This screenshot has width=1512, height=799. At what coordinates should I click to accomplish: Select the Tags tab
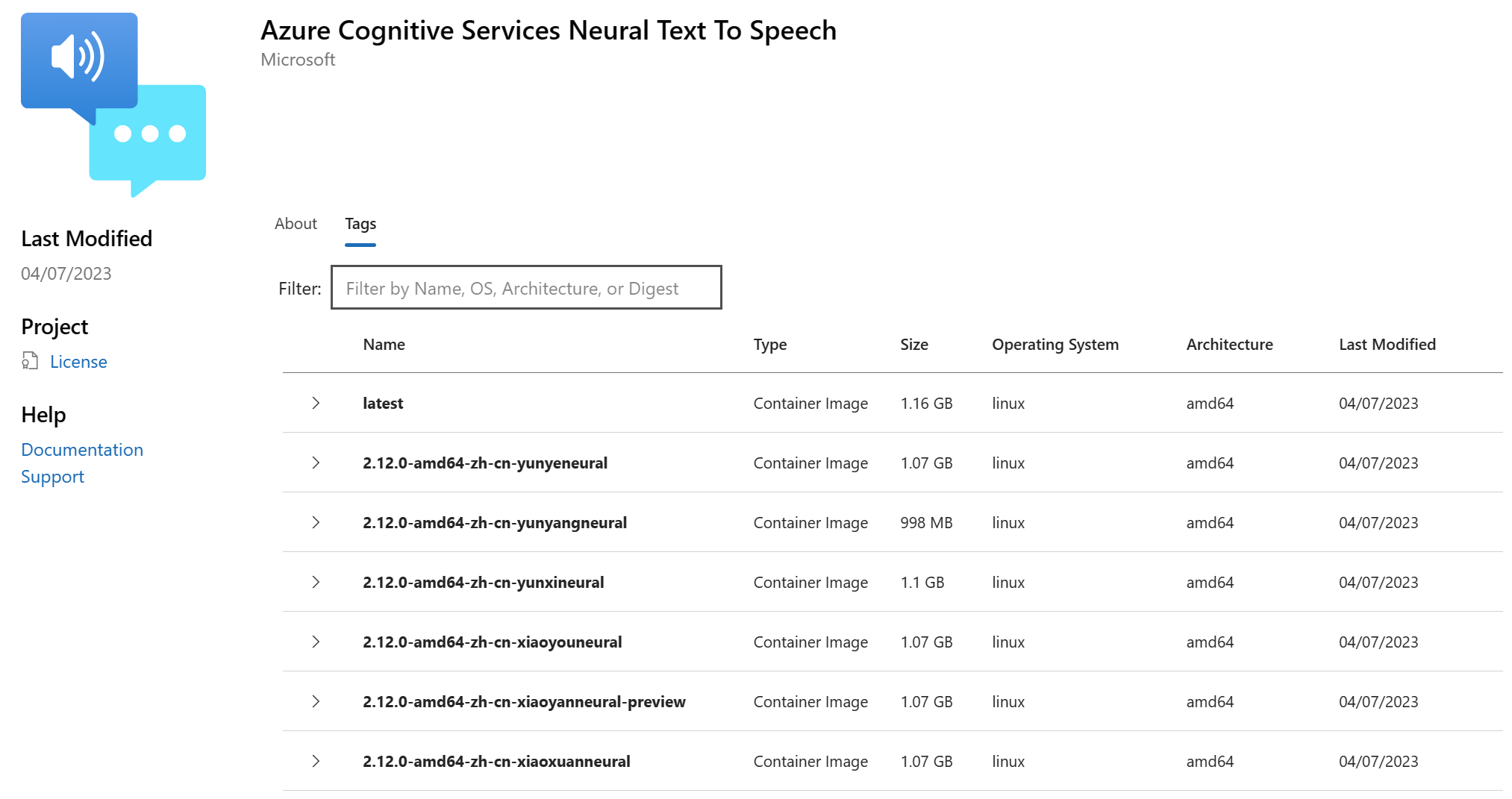tap(360, 224)
